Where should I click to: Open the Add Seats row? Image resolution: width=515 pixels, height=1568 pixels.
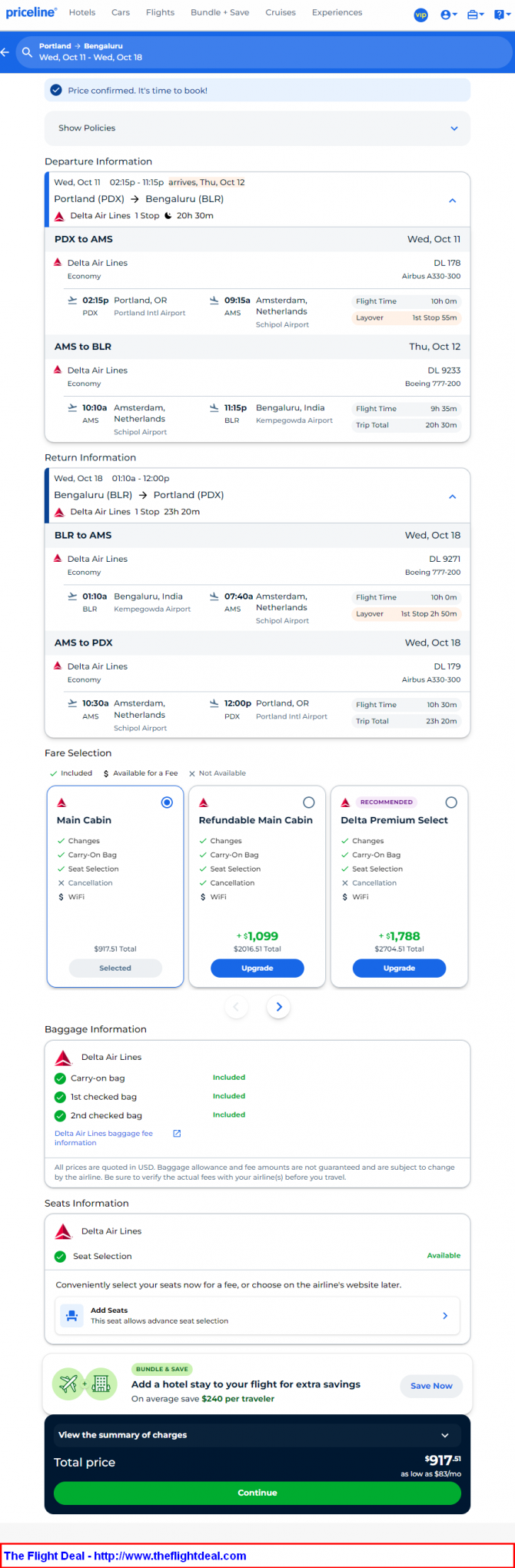click(x=257, y=1315)
